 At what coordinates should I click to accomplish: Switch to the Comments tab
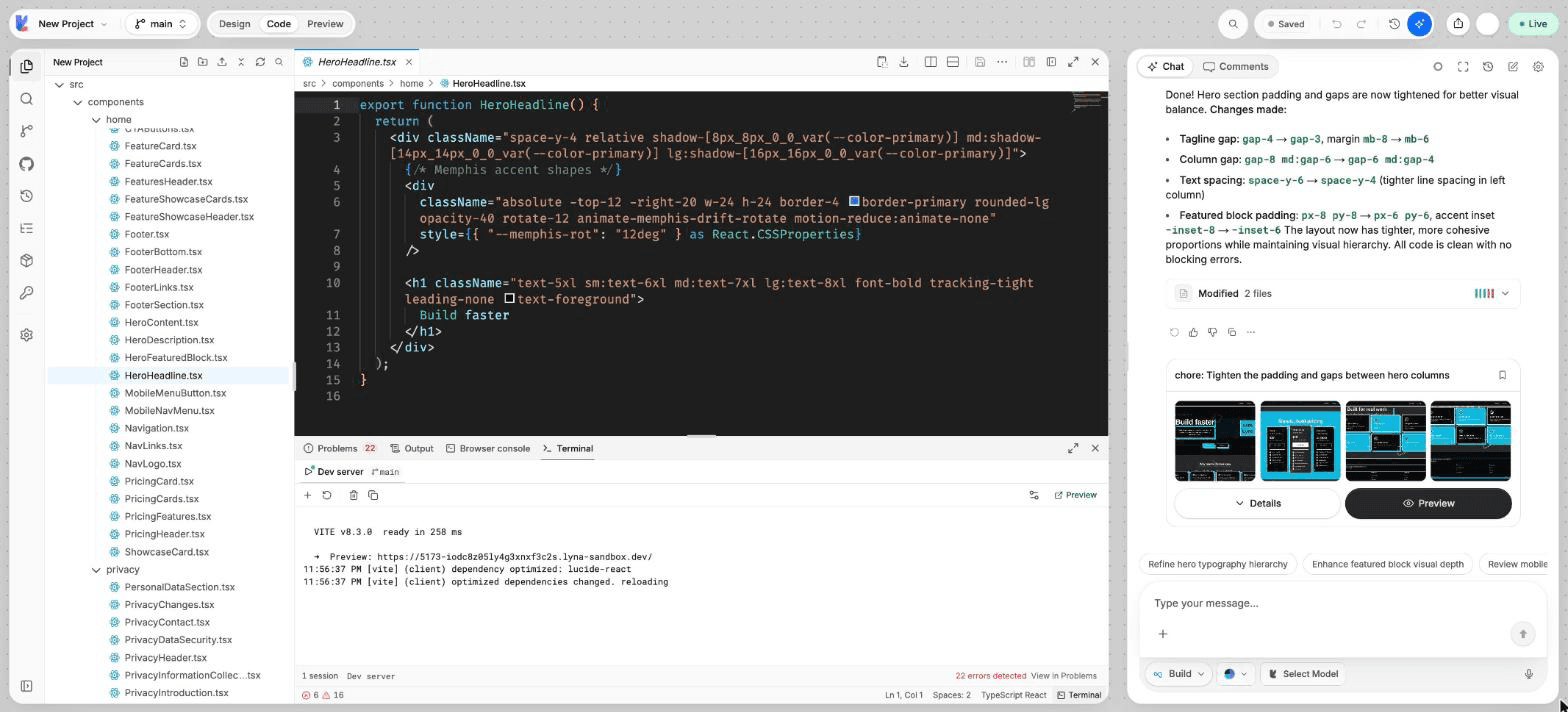pos(1235,67)
